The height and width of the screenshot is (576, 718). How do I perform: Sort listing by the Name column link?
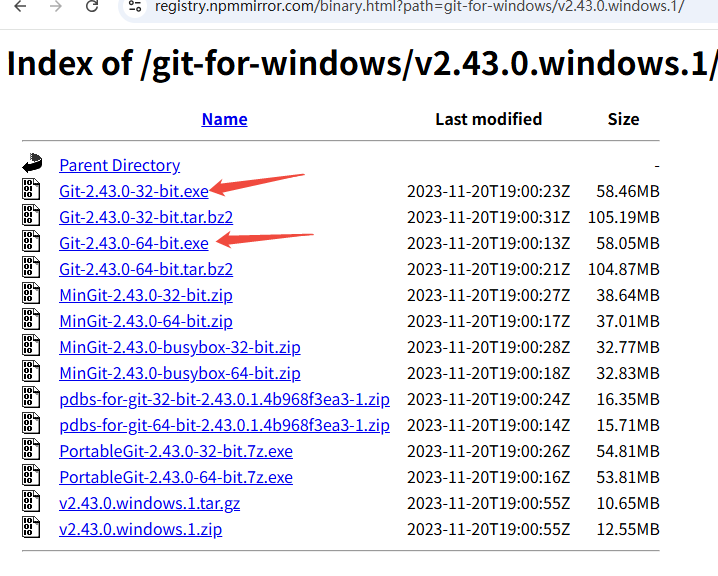(224, 119)
